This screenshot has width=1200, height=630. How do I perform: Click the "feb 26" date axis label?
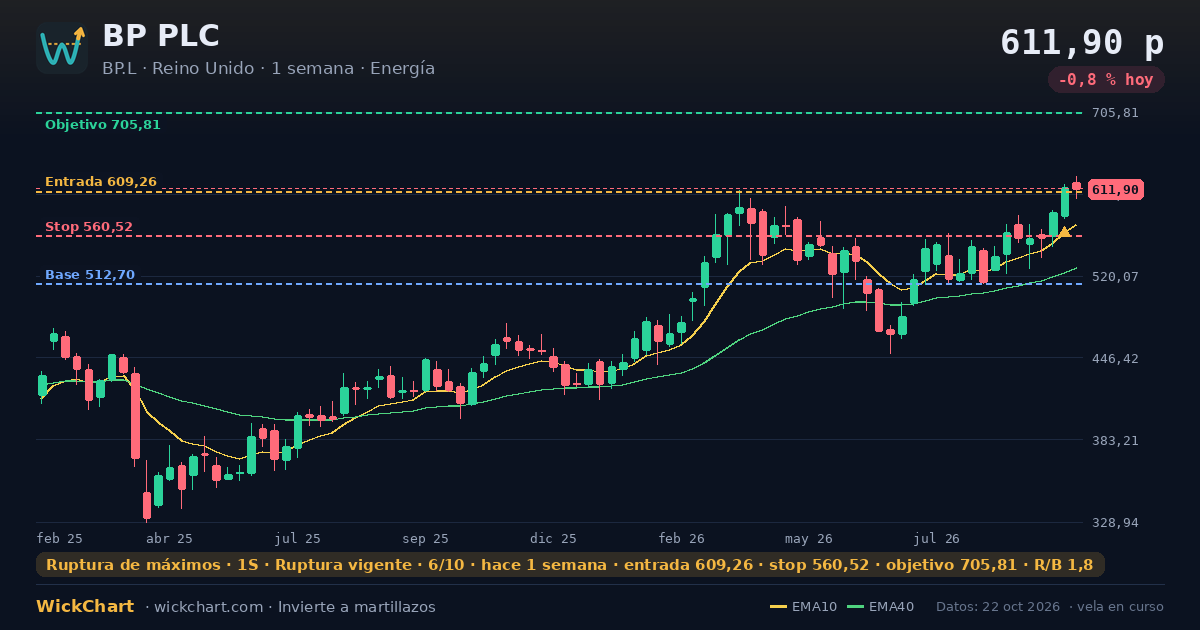(x=682, y=538)
